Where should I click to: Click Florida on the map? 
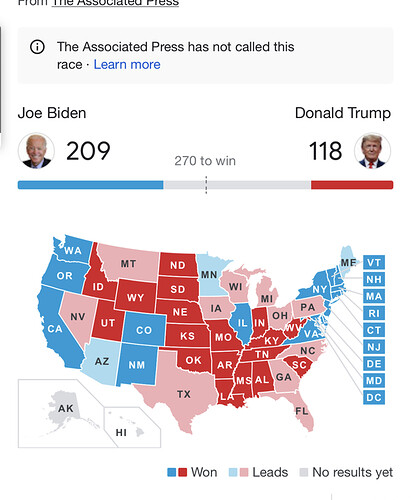[x=303, y=412]
